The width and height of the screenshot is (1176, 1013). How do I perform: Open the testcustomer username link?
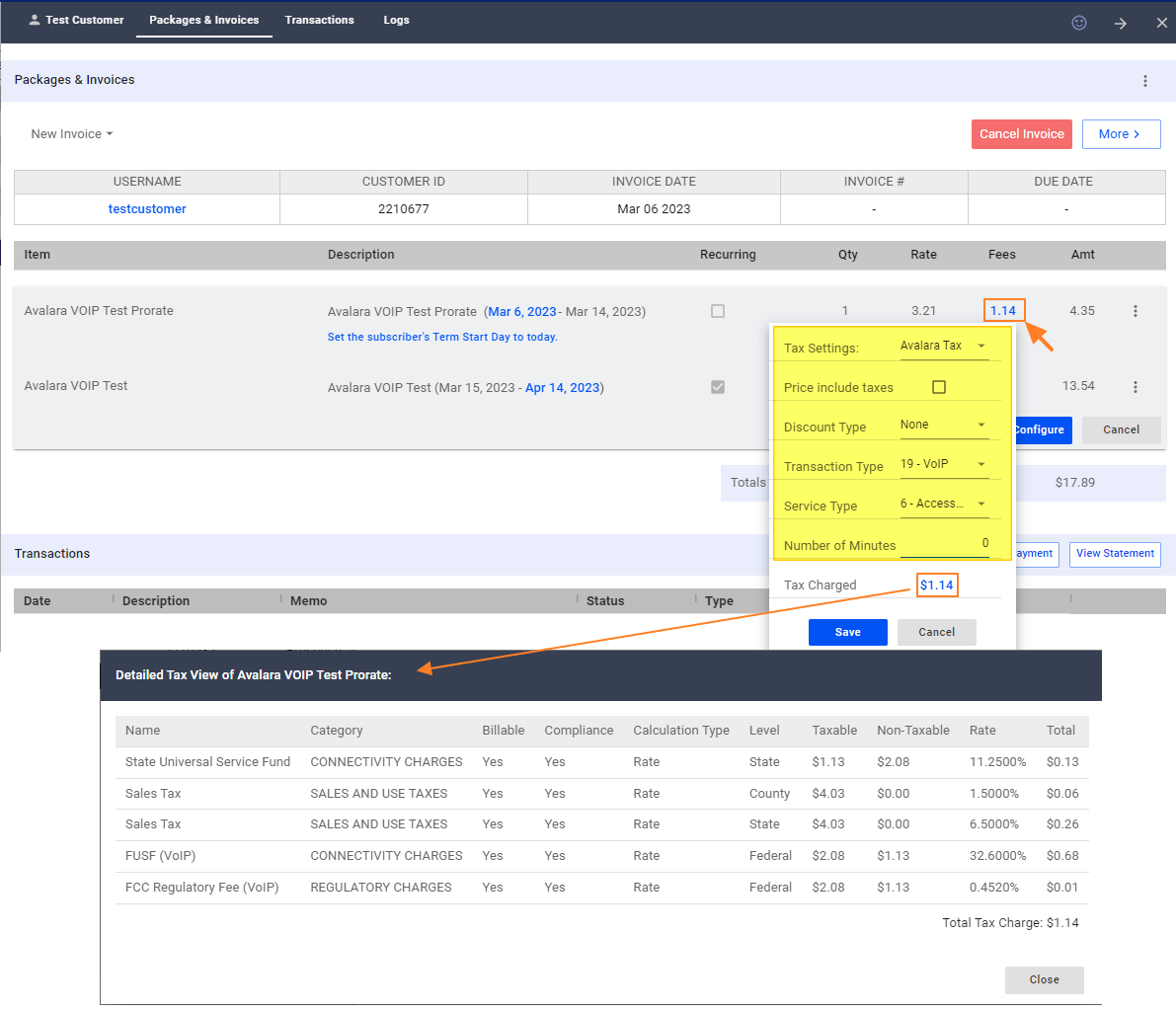pyautogui.click(x=146, y=209)
